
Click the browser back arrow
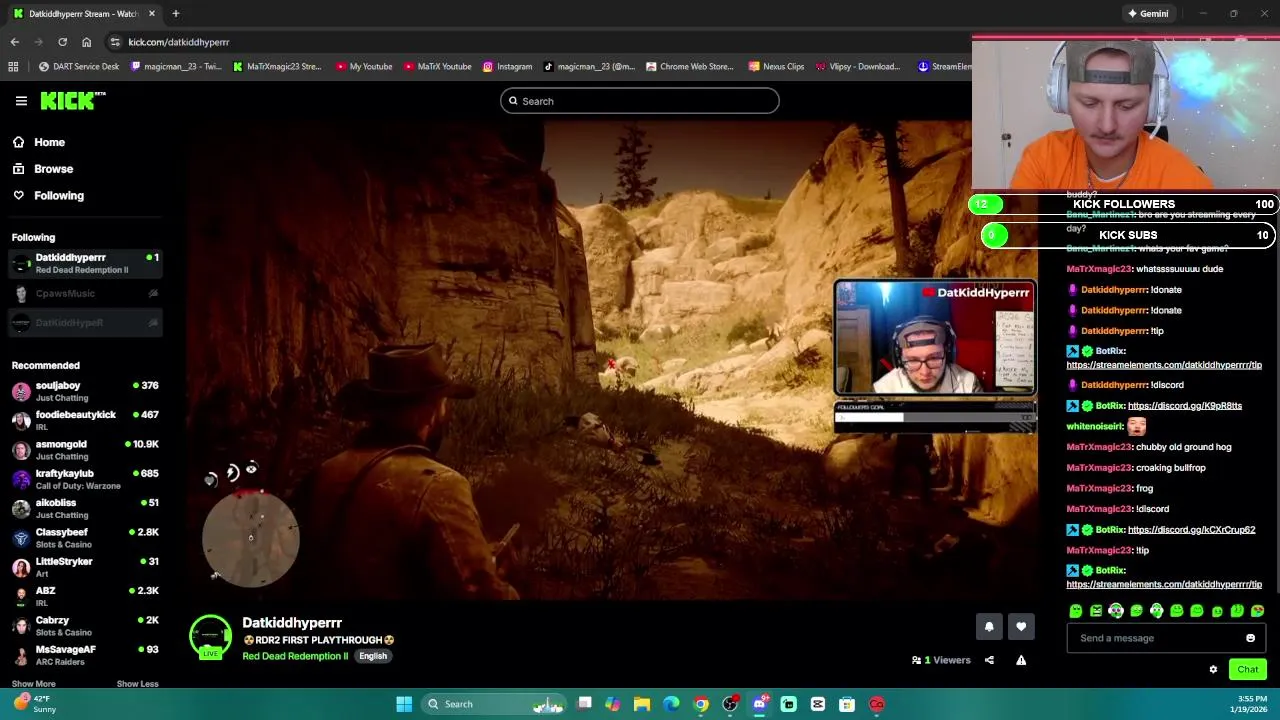pos(14,42)
